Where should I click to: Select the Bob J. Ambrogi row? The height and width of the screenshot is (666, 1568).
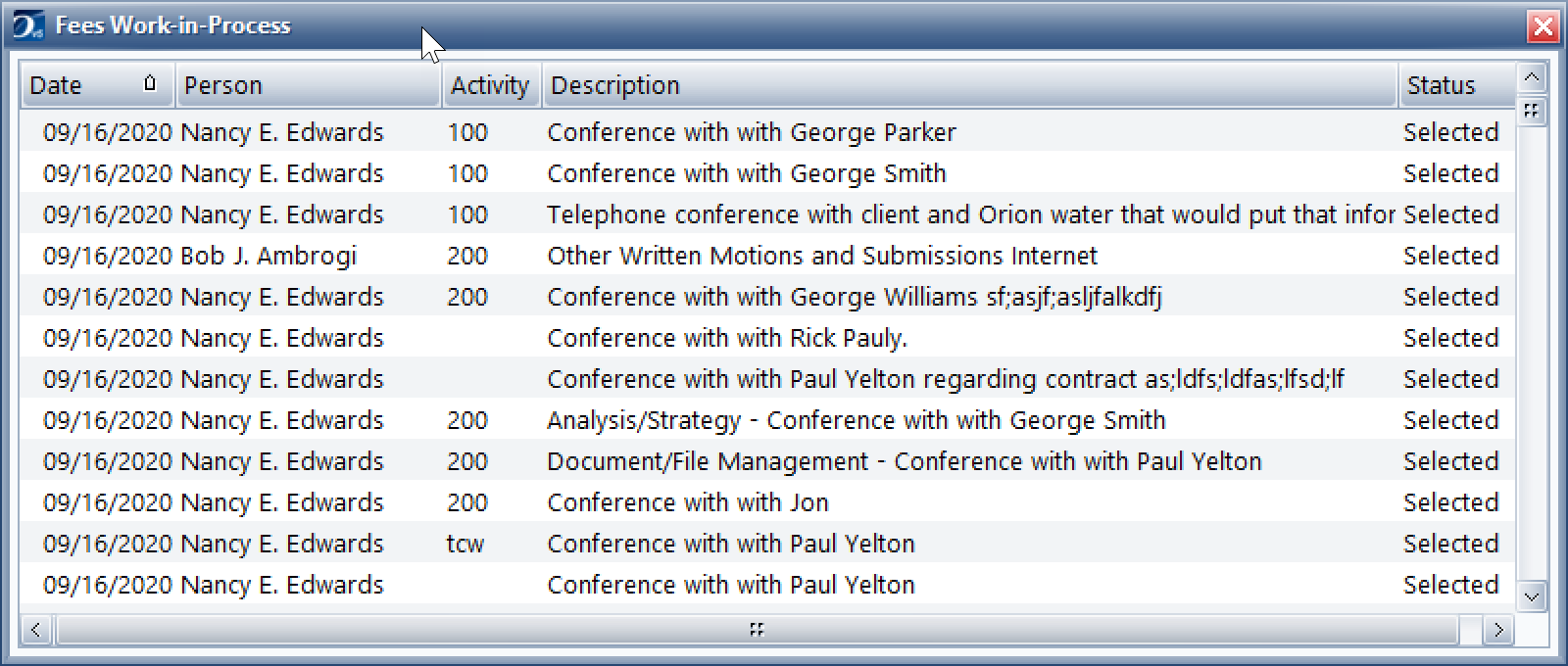(768, 256)
